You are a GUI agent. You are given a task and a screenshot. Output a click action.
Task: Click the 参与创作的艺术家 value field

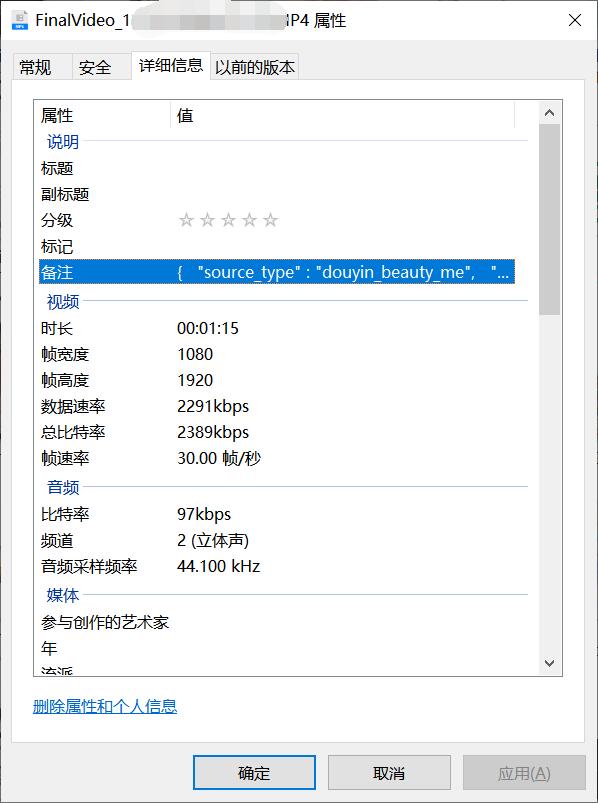click(x=343, y=622)
